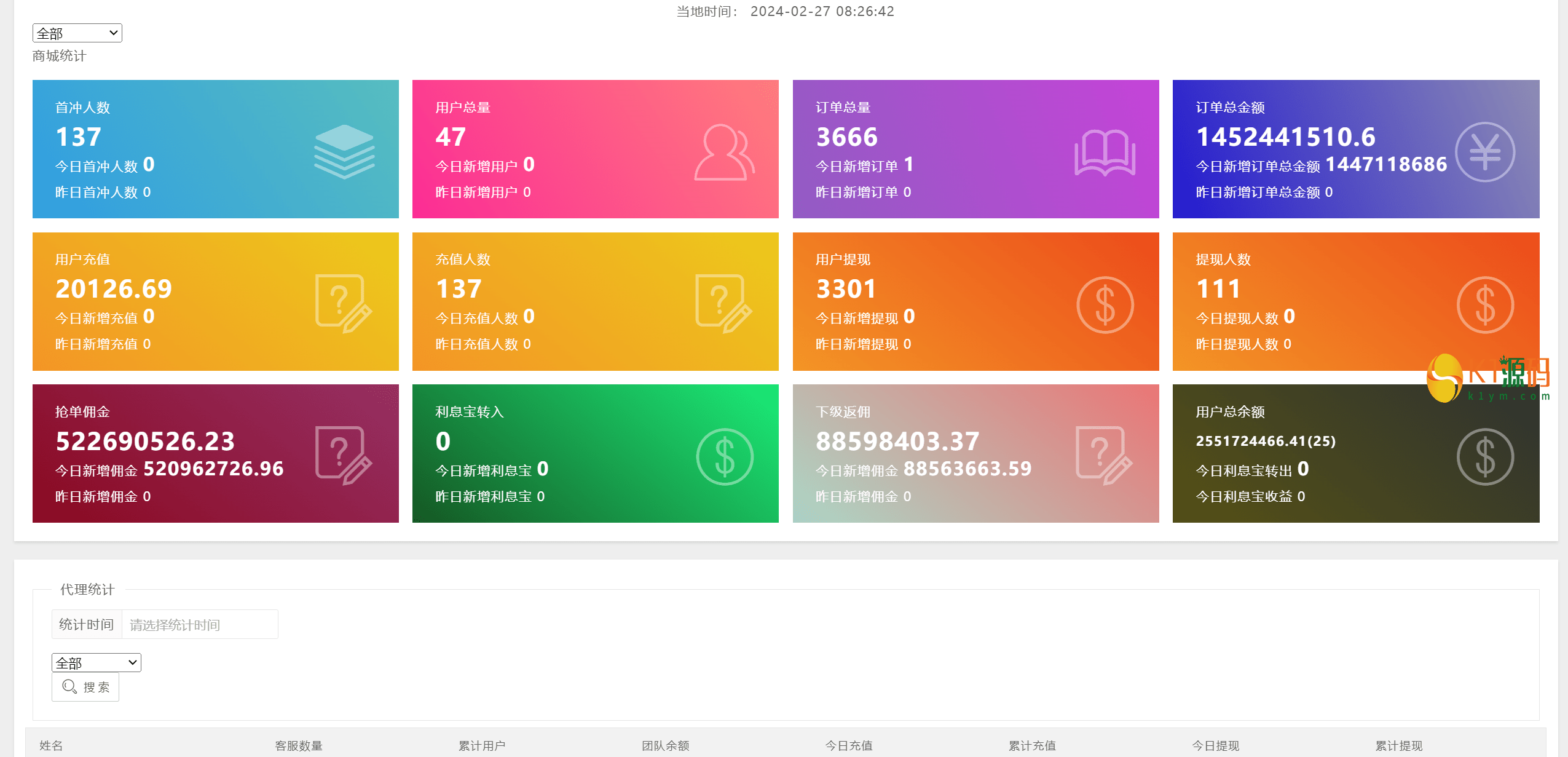Open the top 全部 dropdown above 商城统计
Viewport: 1568px width, 757px height.
pos(77,33)
